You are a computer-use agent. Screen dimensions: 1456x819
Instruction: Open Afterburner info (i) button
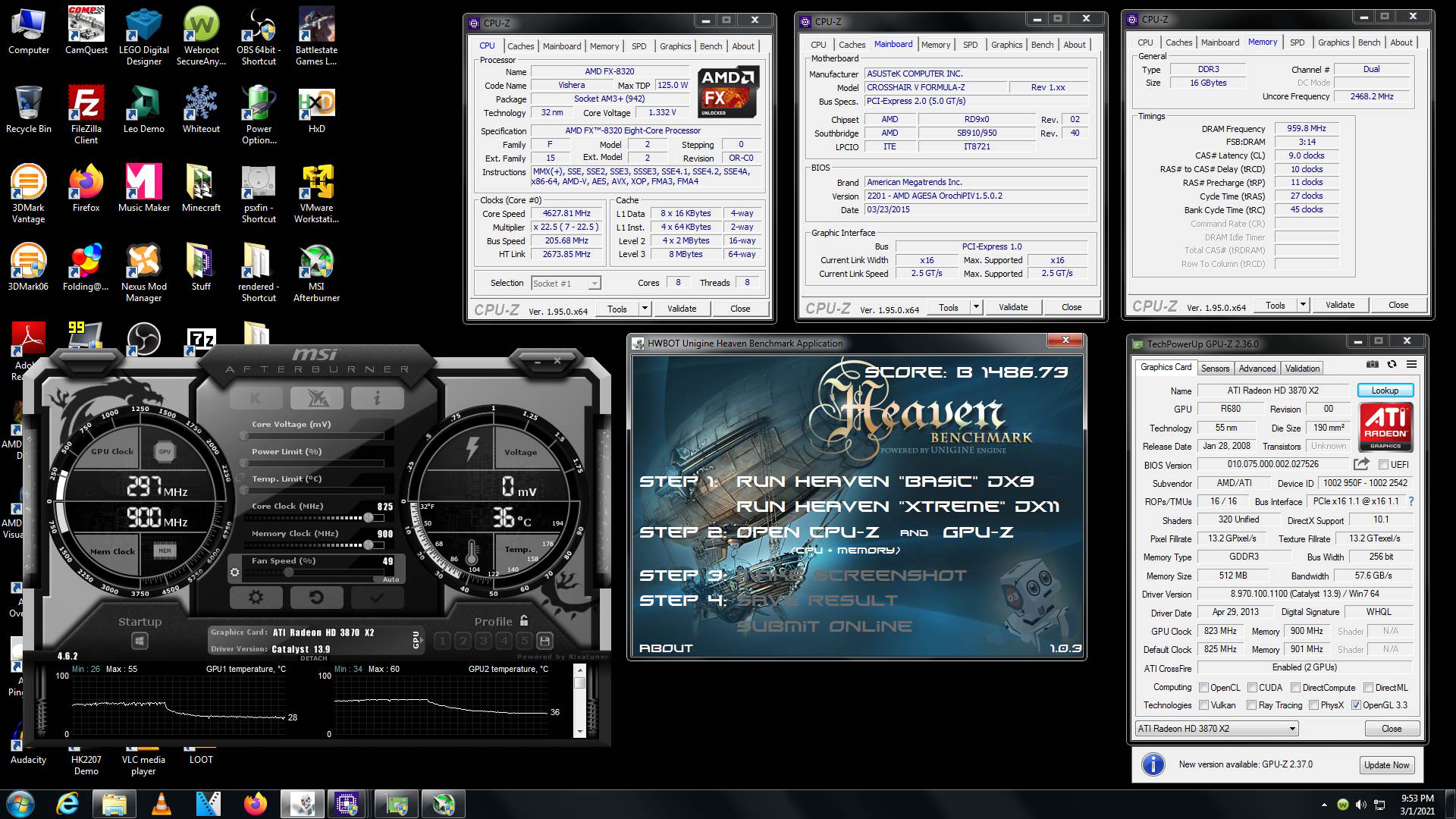pos(377,397)
